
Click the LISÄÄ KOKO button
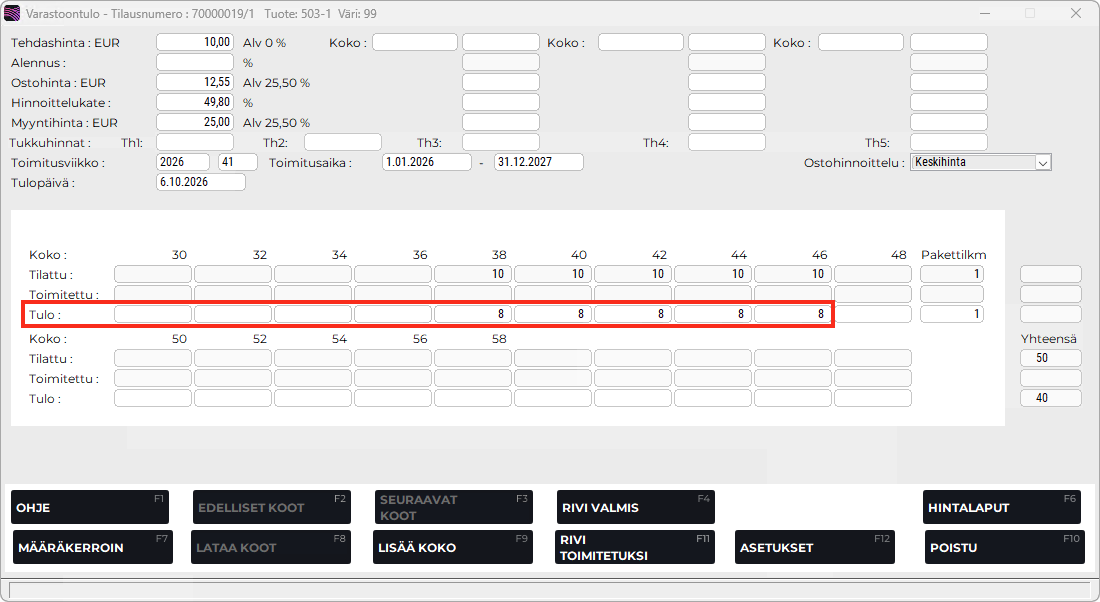[x=453, y=547]
